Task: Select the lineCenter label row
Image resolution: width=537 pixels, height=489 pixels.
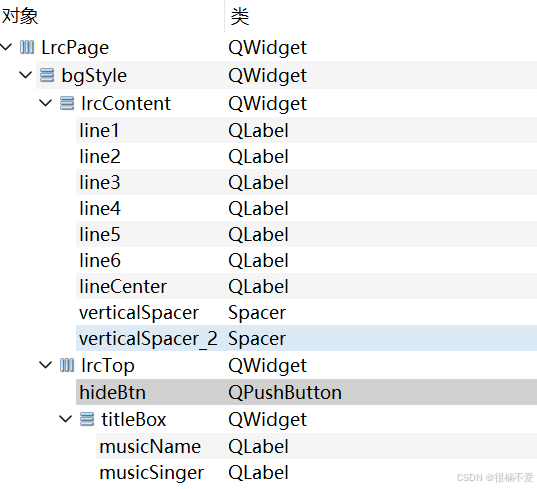Action: click(x=307, y=286)
